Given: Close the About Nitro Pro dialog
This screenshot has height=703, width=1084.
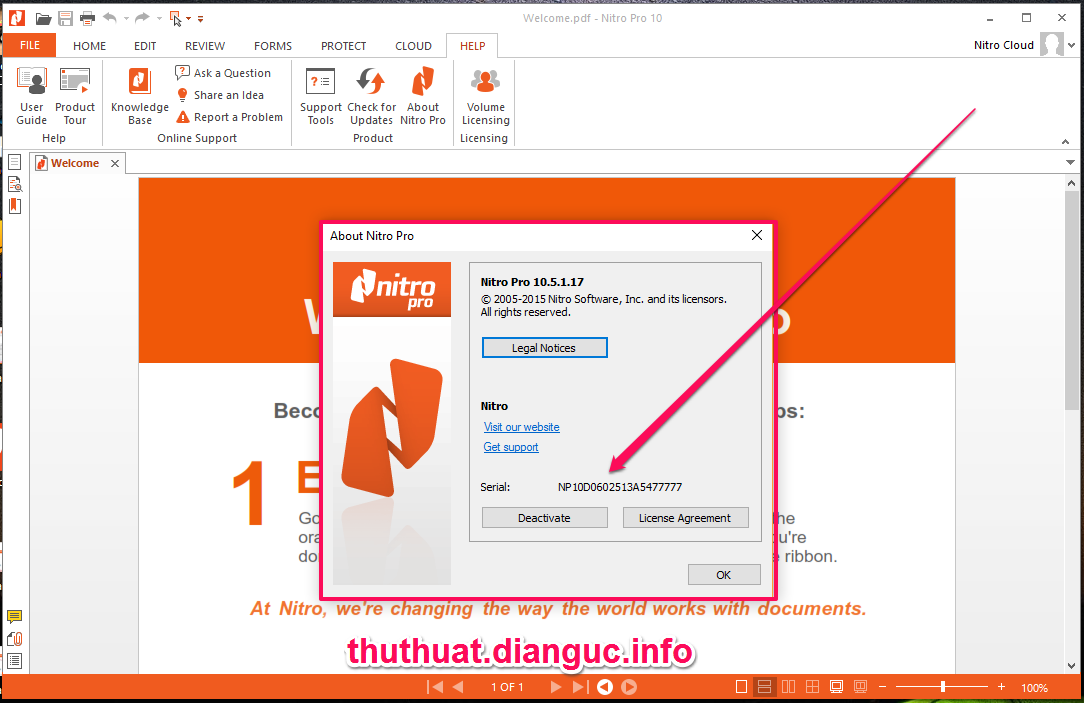Looking at the screenshot, I should click(x=757, y=236).
